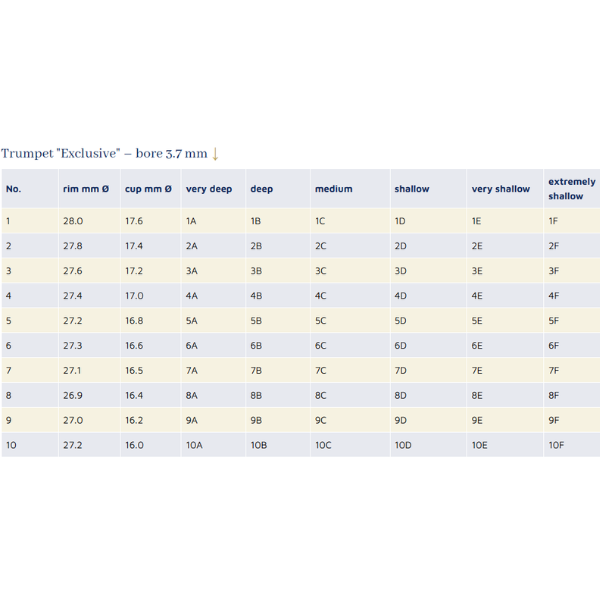
Task: Select cup value 16.0 in row 10
Action: pyautogui.click(x=134, y=446)
